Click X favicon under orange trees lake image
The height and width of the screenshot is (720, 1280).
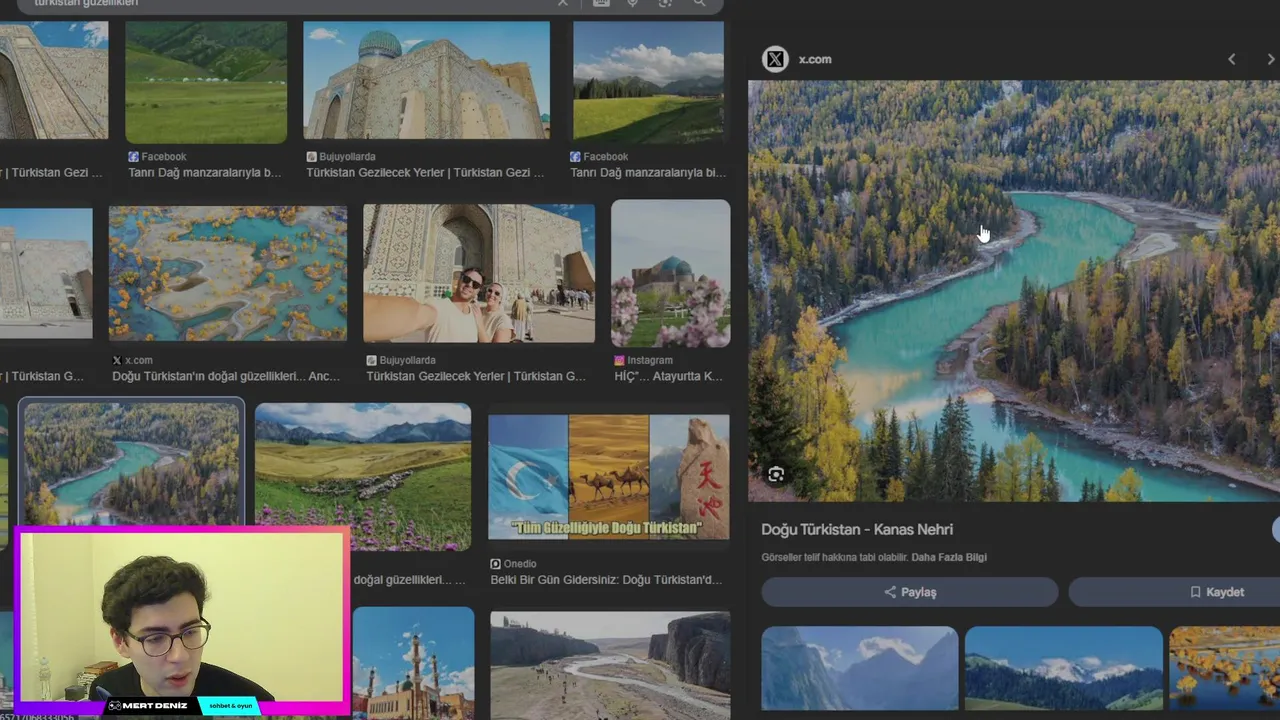pyautogui.click(x=117, y=360)
